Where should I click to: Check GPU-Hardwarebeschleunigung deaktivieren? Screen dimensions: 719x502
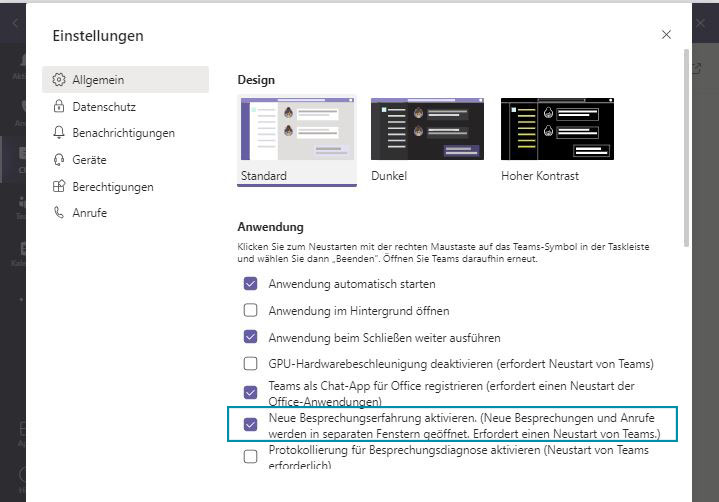(x=250, y=364)
